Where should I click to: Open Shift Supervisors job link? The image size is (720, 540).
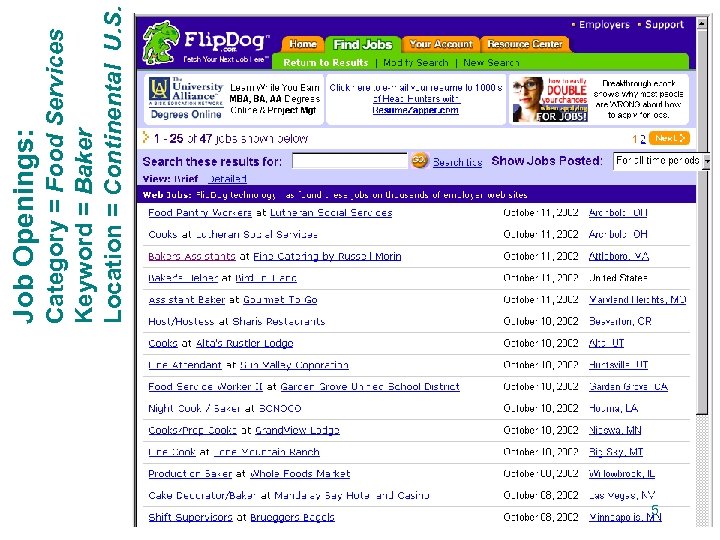(190, 517)
